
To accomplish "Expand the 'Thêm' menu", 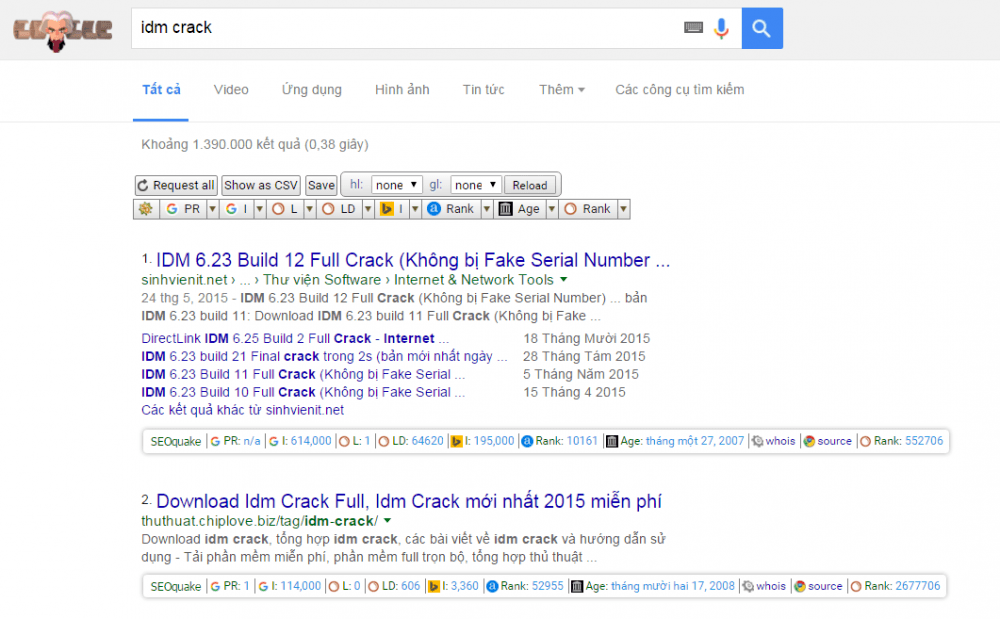I will pyautogui.click(x=562, y=89).
